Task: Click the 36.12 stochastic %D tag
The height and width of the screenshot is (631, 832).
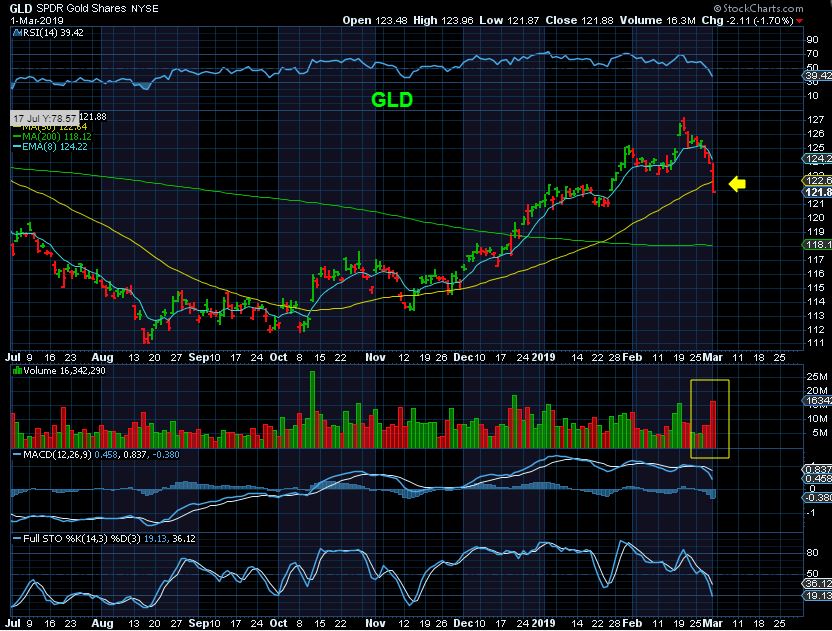Action: (817, 583)
